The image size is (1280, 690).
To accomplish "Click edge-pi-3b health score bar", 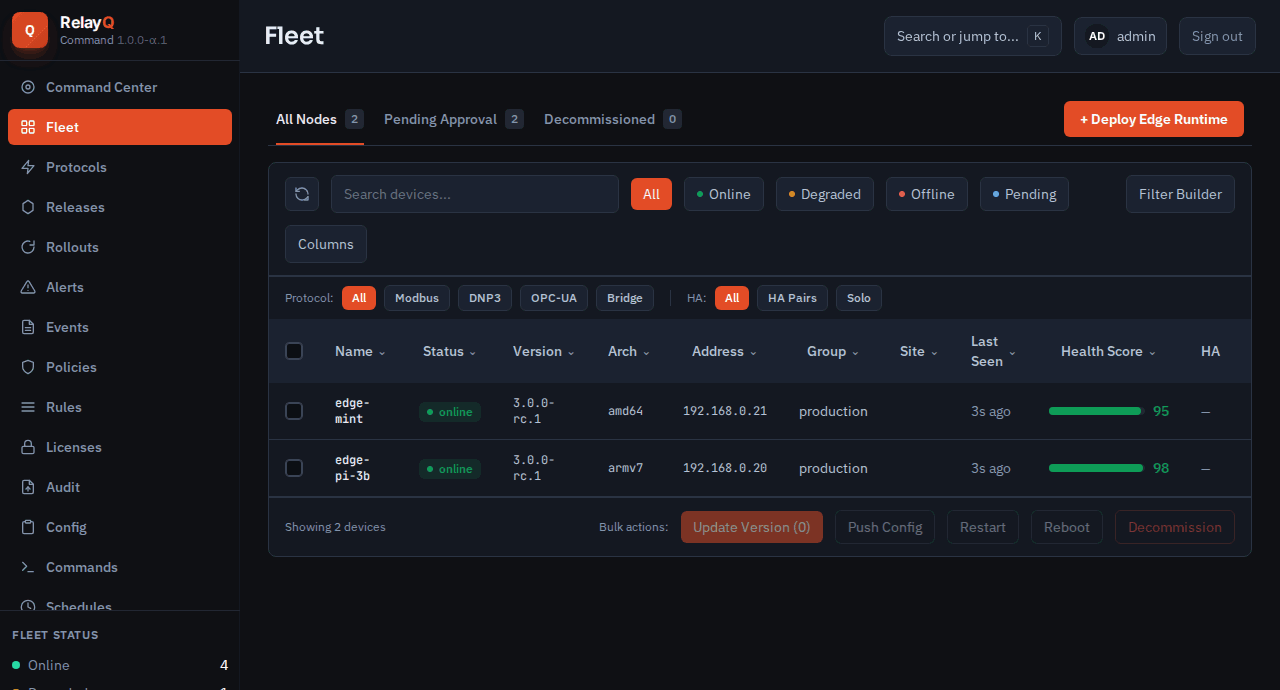I will pos(1096,468).
